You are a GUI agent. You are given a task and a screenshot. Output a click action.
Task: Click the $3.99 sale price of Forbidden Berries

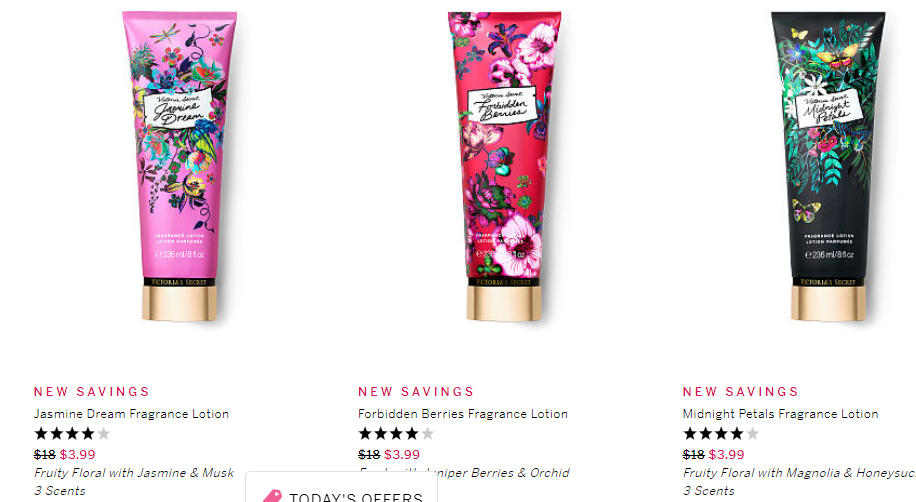click(x=402, y=455)
